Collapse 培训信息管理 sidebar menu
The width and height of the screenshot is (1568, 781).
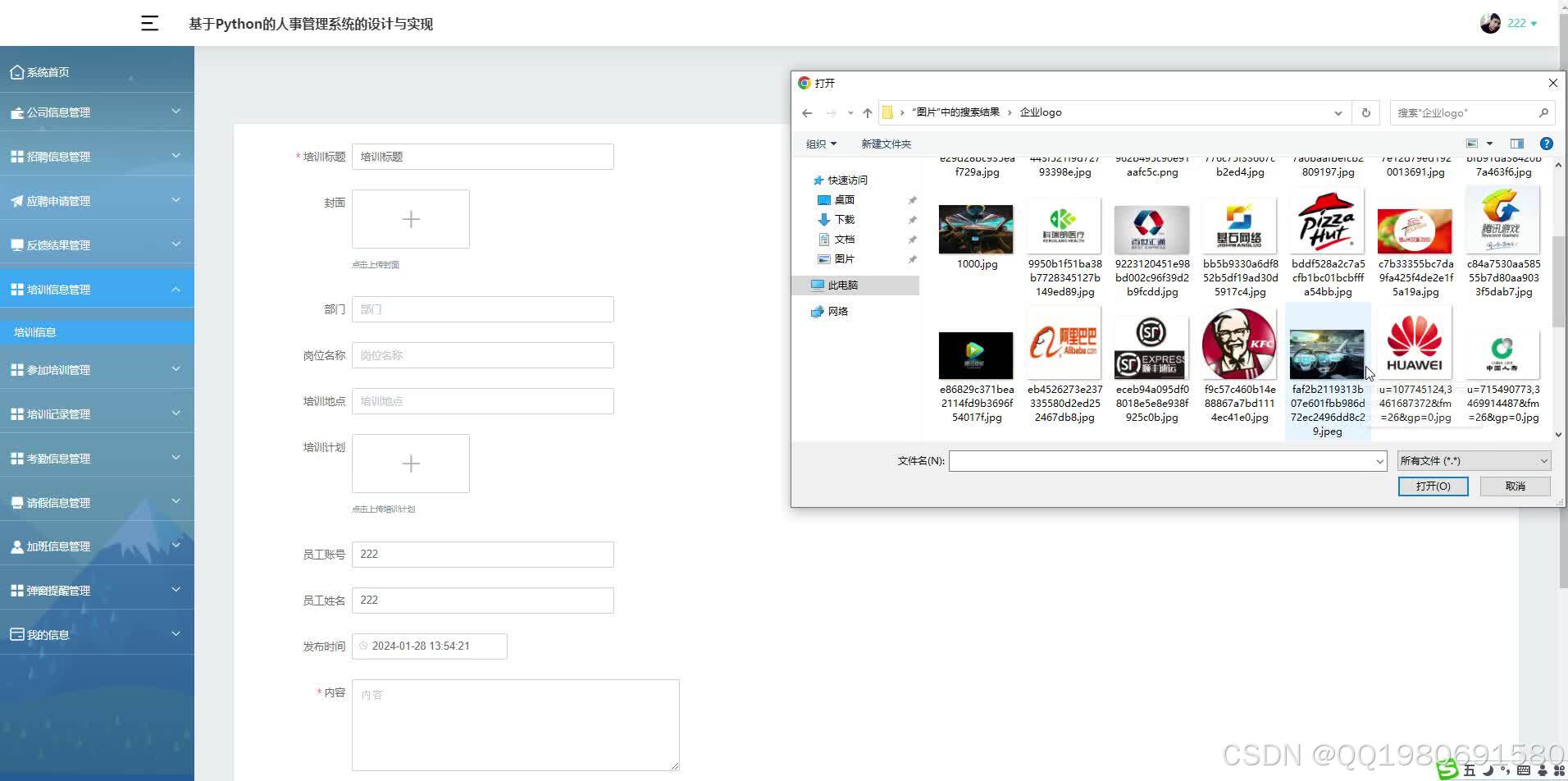click(x=97, y=290)
